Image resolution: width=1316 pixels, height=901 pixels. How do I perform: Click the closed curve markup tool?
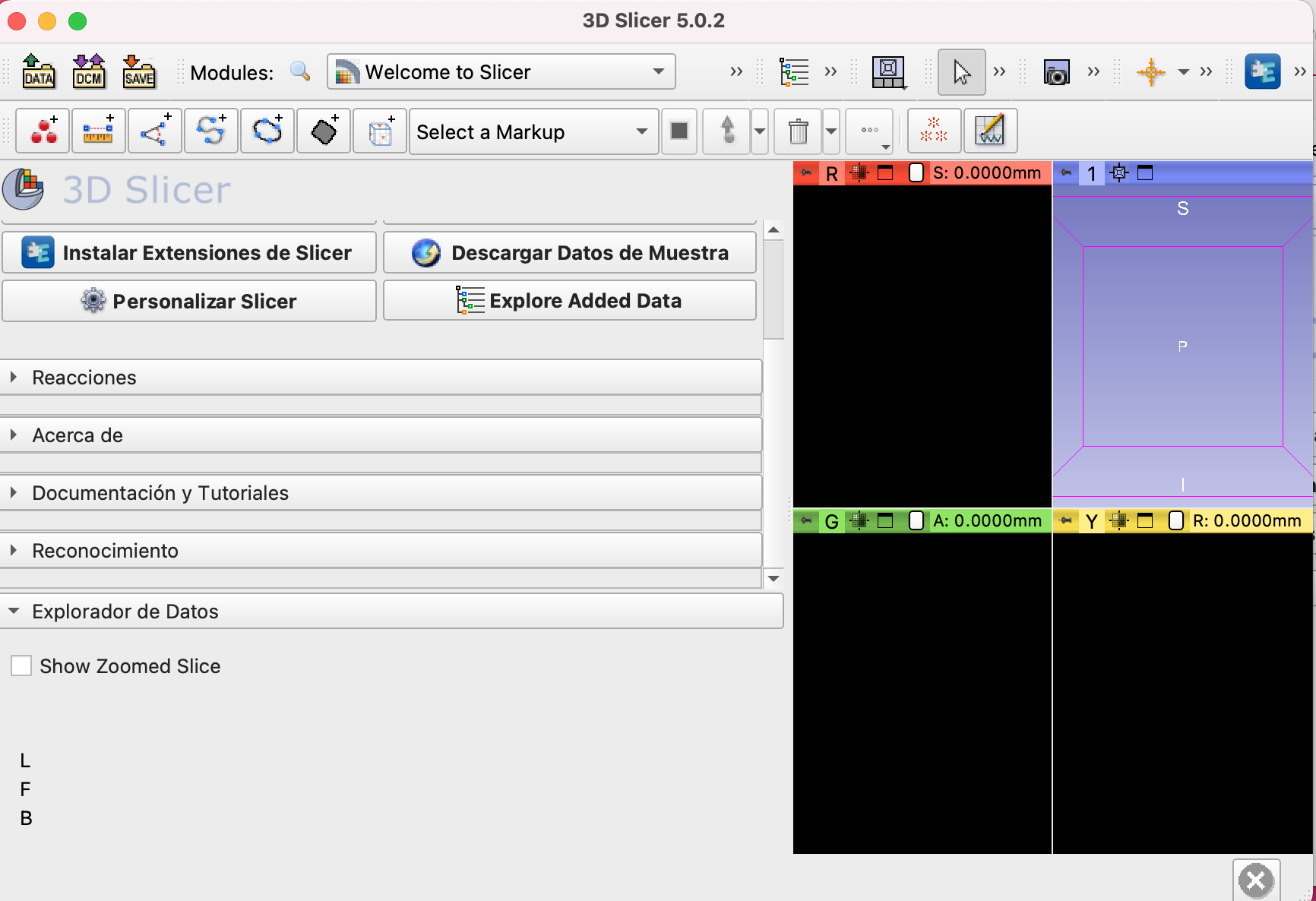click(x=267, y=131)
